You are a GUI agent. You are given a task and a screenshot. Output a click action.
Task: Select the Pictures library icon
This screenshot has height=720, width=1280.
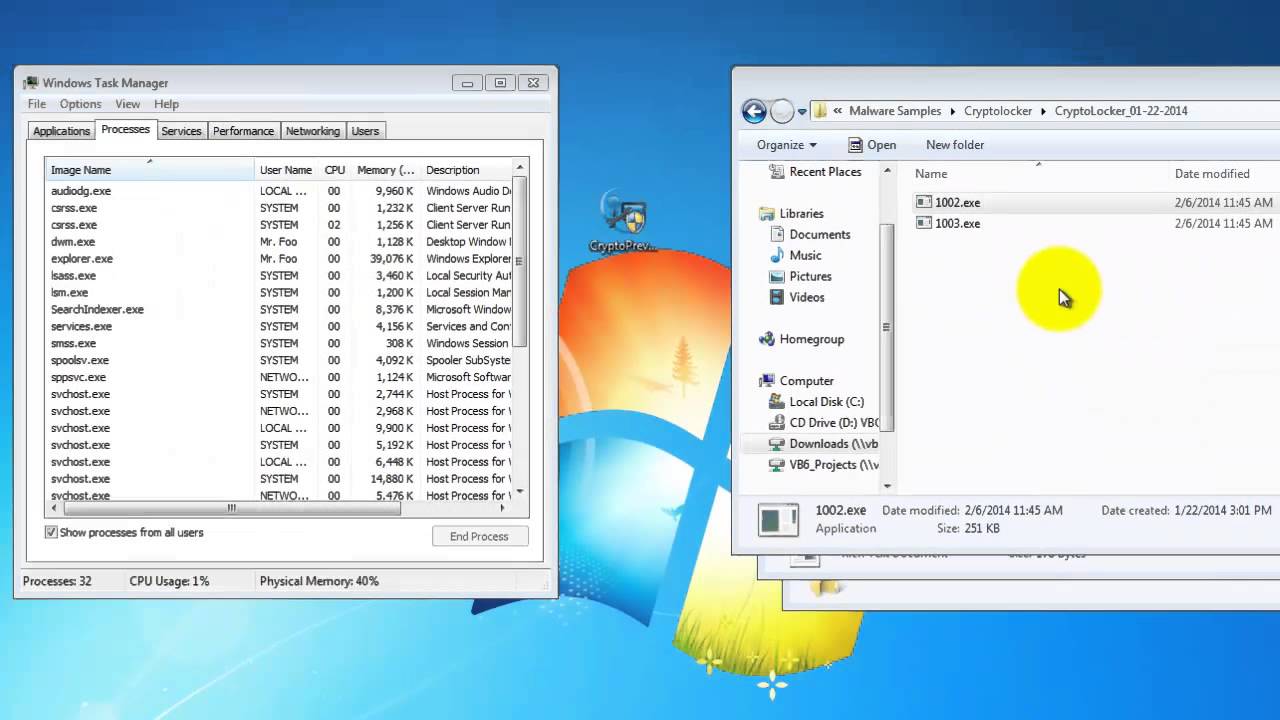pos(777,276)
